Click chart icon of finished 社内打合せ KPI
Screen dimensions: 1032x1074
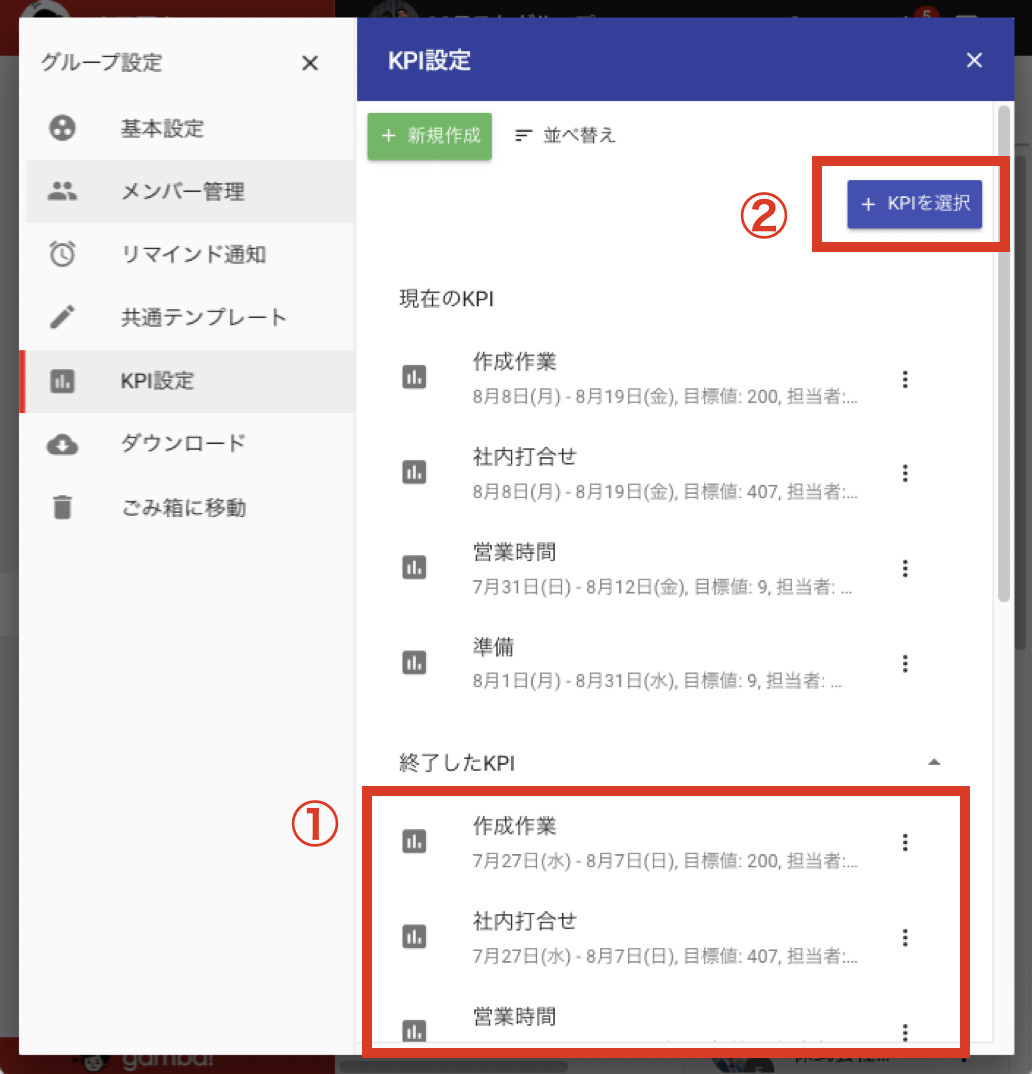click(x=414, y=936)
